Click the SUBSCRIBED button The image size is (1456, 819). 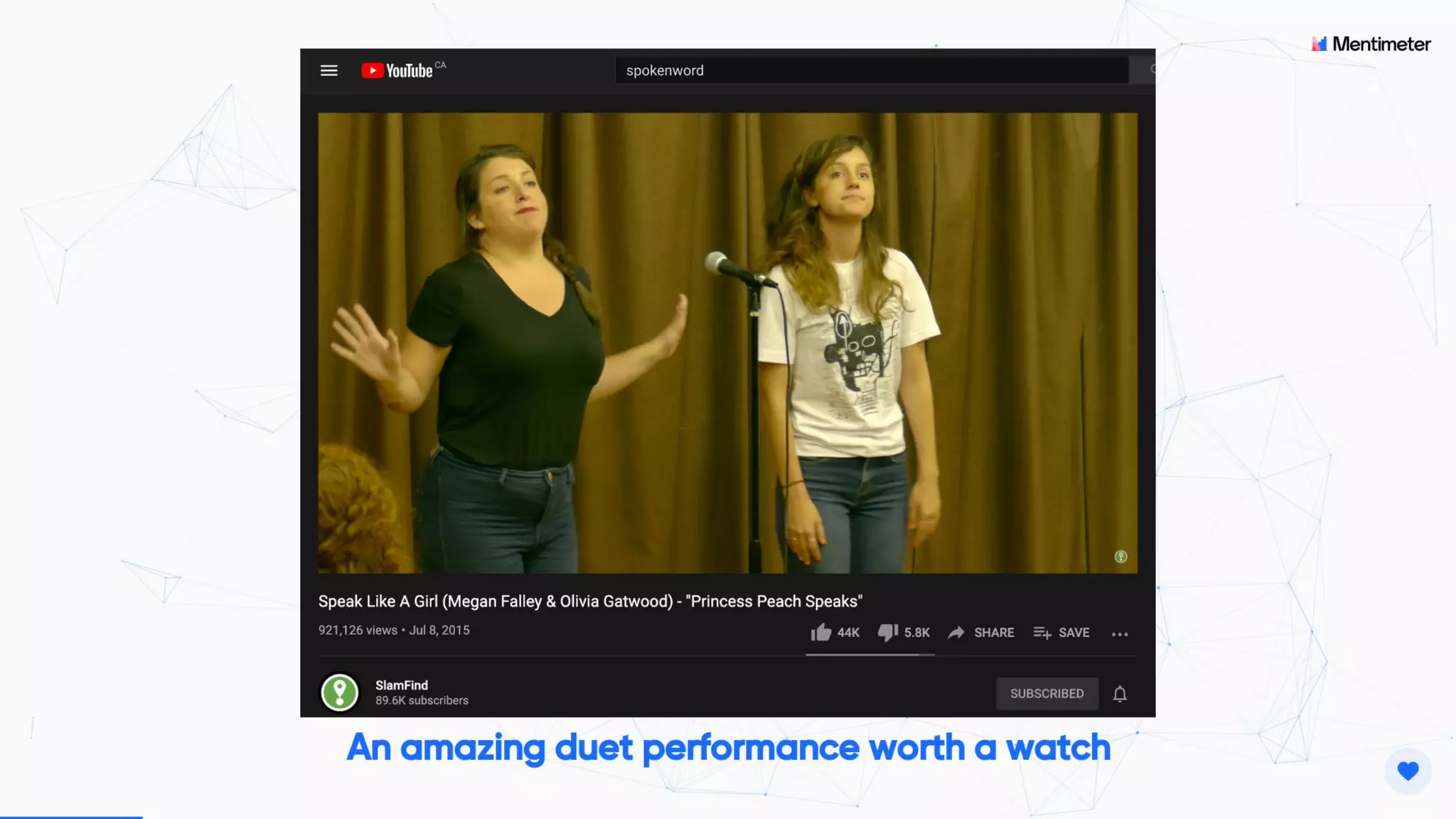[x=1046, y=694]
